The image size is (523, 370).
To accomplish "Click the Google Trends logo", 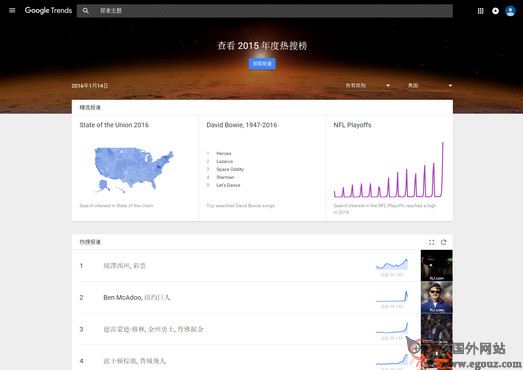I will (48, 11).
